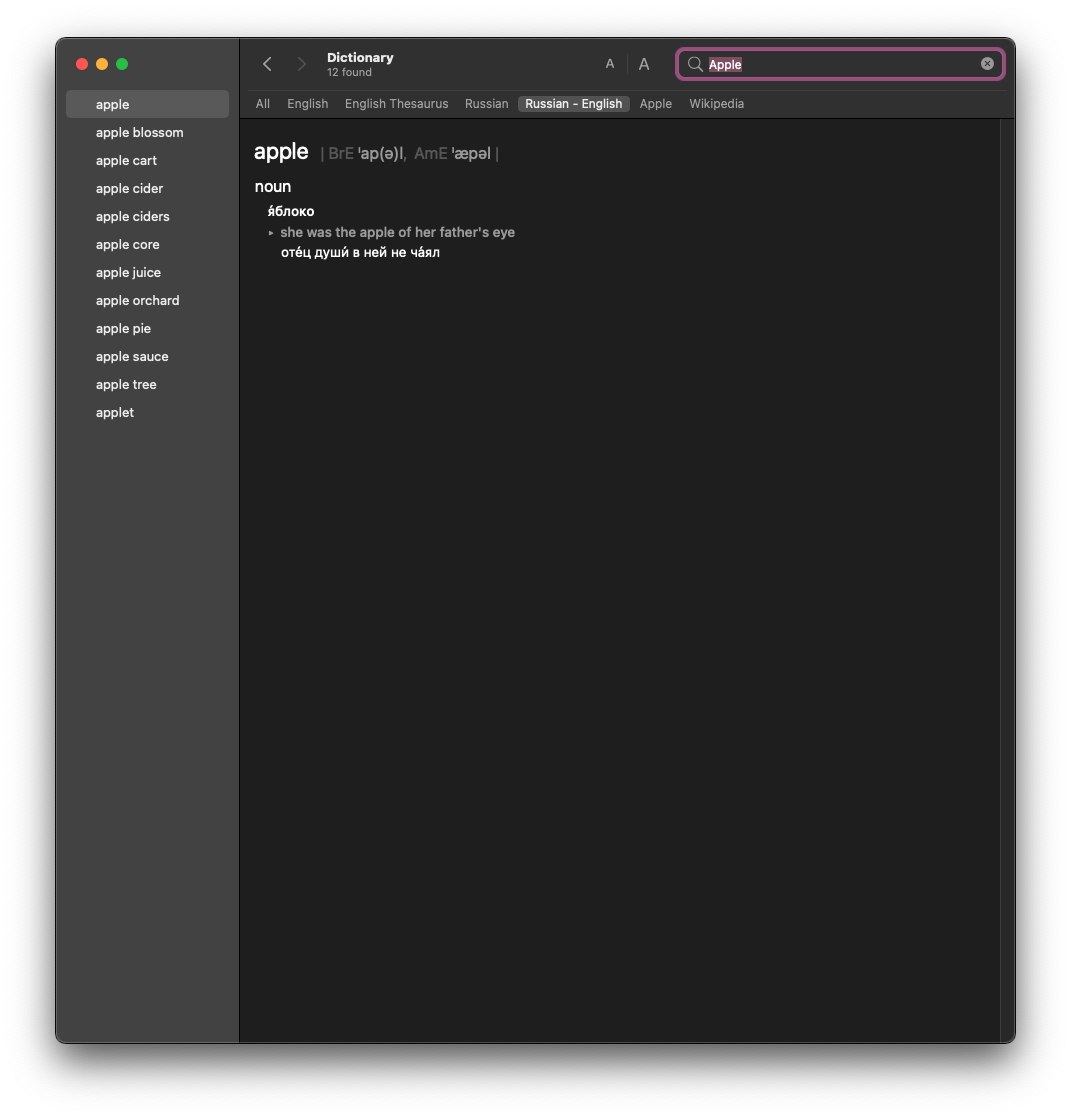Select 'apple cider' entry
This screenshot has height=1117, width=1071.
click(148, 189)
